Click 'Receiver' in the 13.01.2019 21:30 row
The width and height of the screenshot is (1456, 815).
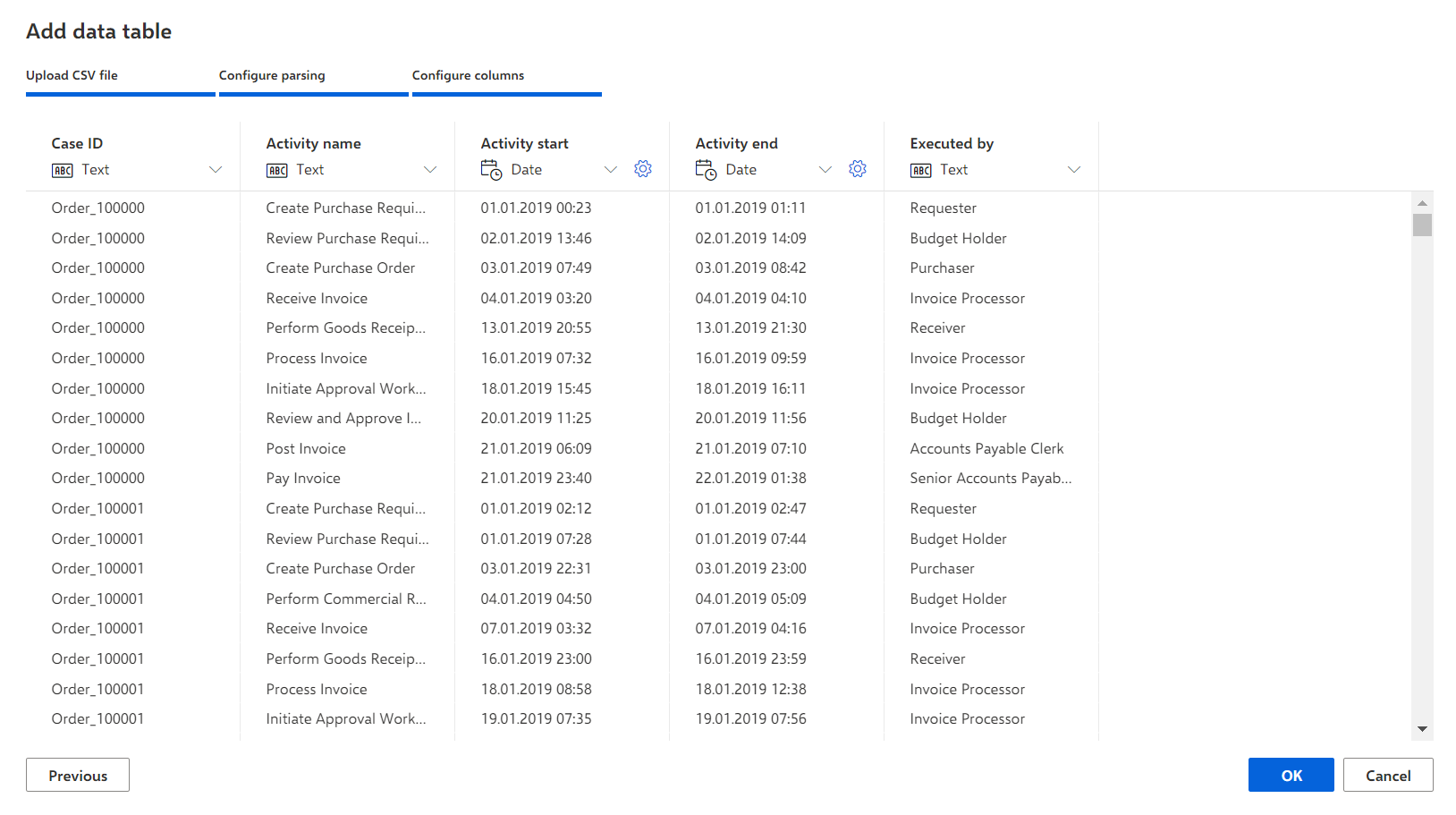(x=937, y=327)
